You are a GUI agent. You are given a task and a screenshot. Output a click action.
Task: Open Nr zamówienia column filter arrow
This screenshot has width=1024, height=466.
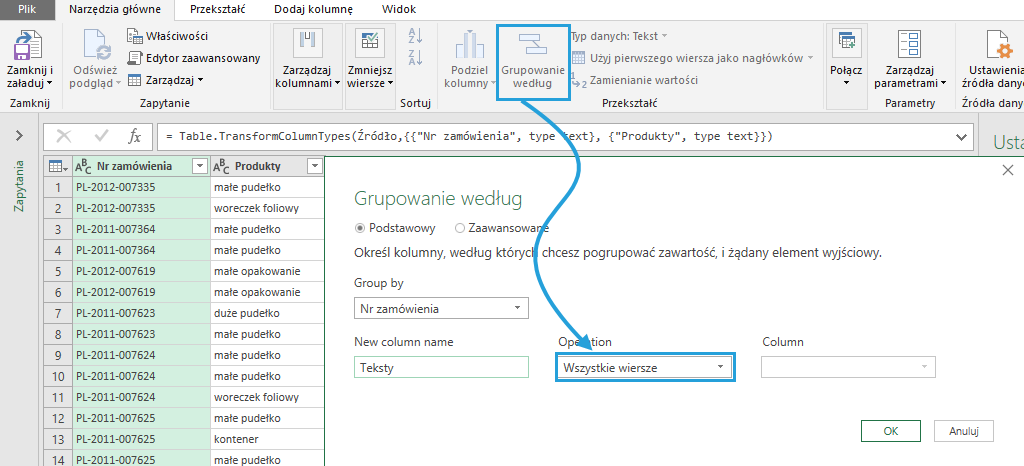click(x=199, y=166)
